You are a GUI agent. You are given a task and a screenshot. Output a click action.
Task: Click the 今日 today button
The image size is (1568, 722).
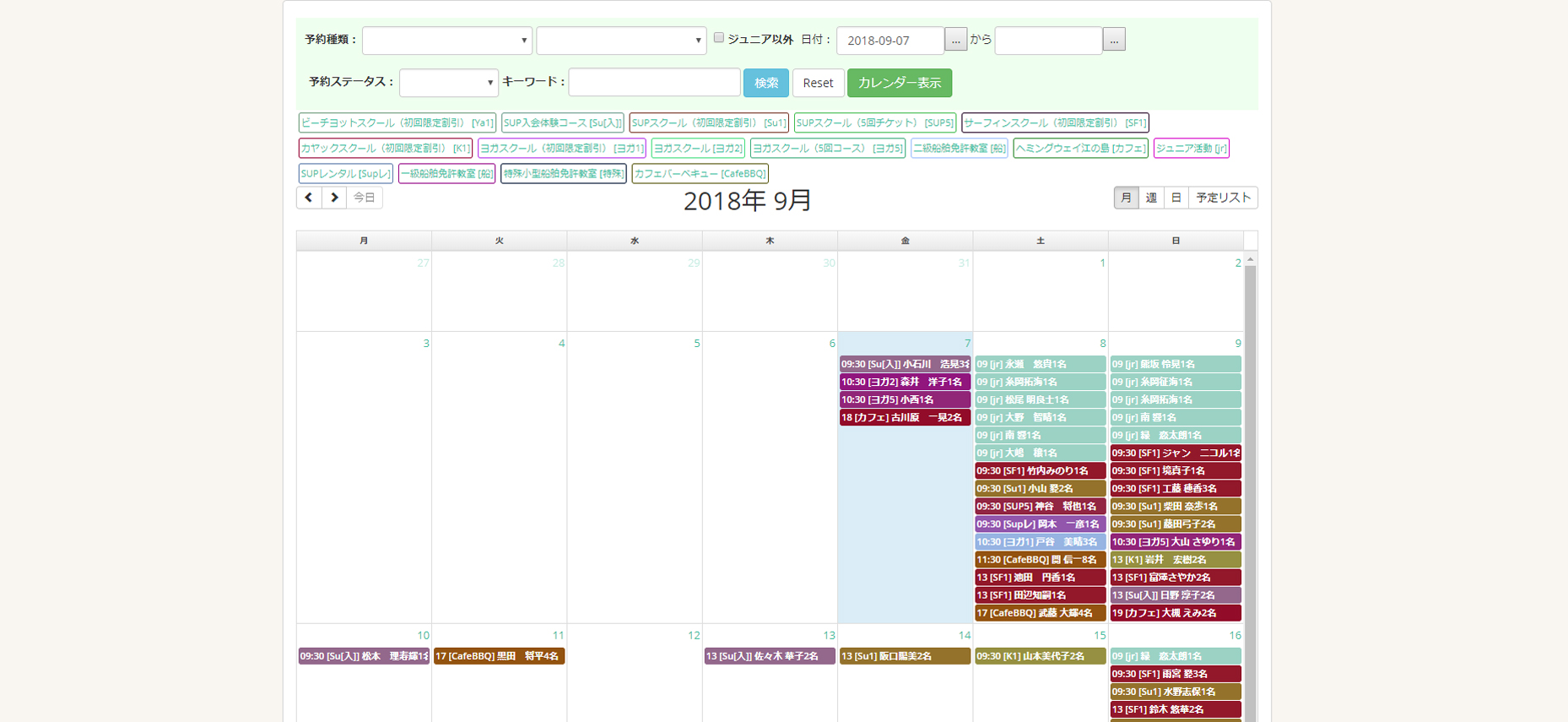[365, 198]
